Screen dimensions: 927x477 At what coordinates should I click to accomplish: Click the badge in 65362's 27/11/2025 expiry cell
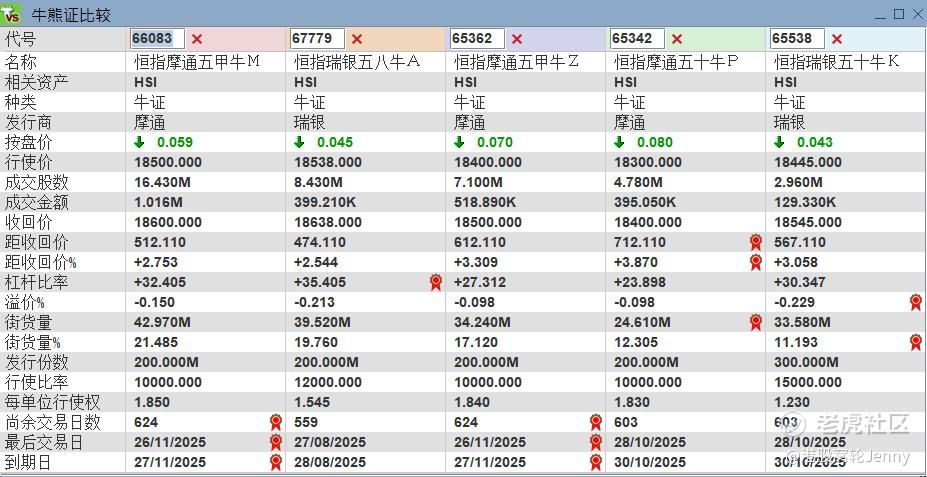pos(595,462)
